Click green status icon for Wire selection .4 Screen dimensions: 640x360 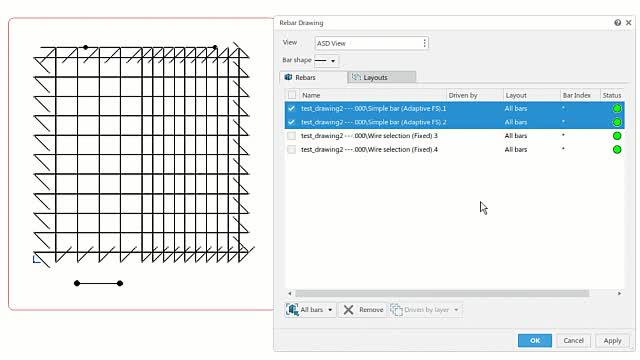pos(617,149)
